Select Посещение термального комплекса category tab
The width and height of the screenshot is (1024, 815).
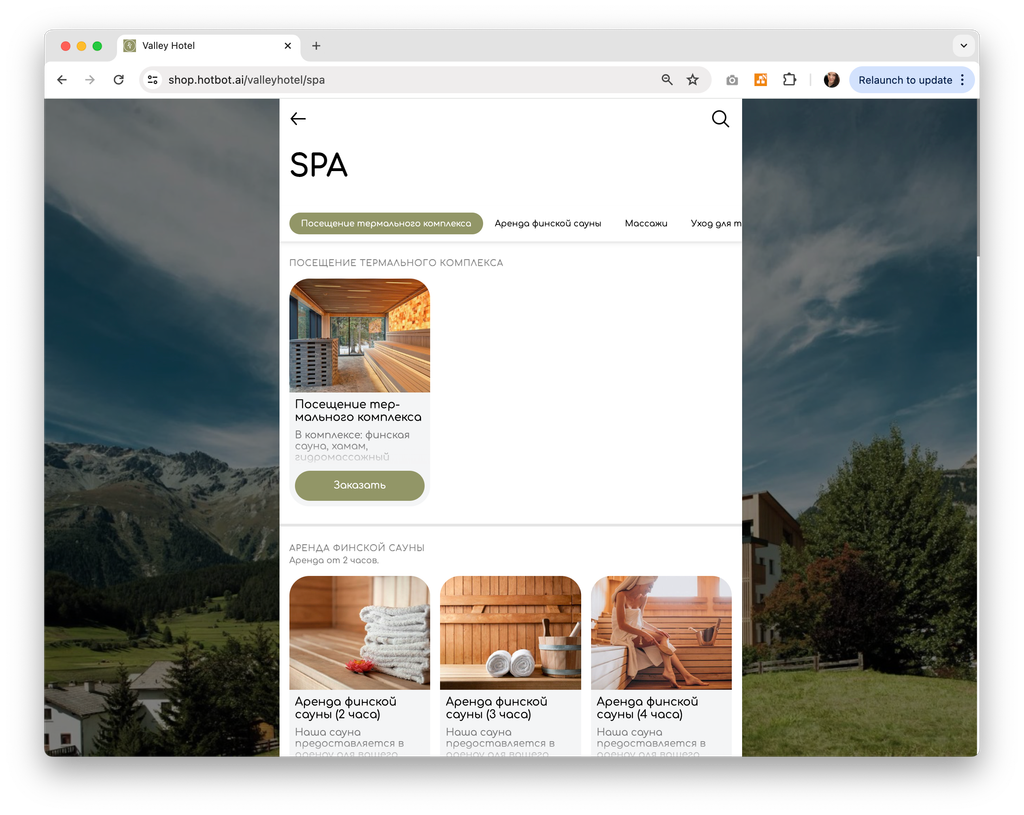(x=386, y=223)
